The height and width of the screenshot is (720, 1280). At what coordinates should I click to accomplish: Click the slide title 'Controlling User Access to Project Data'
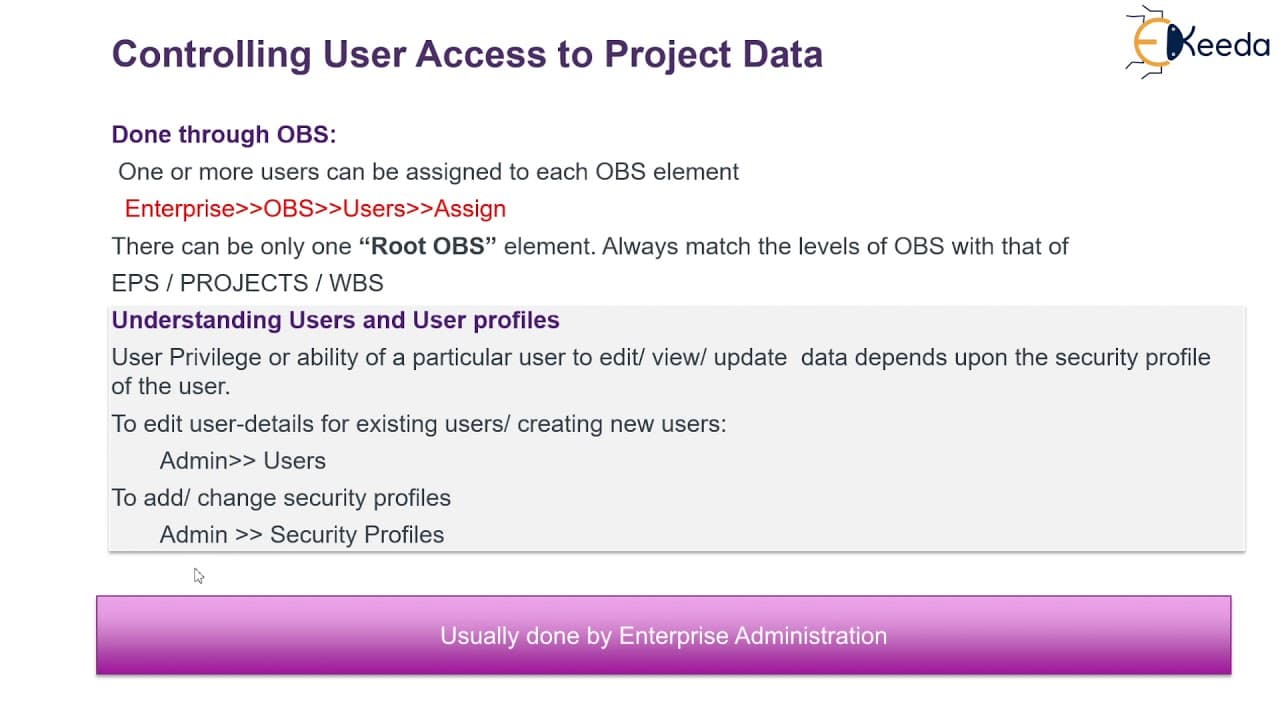pos(467,54)
